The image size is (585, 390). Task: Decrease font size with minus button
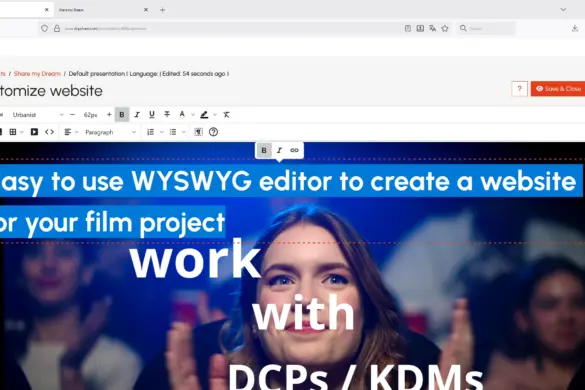72,115
